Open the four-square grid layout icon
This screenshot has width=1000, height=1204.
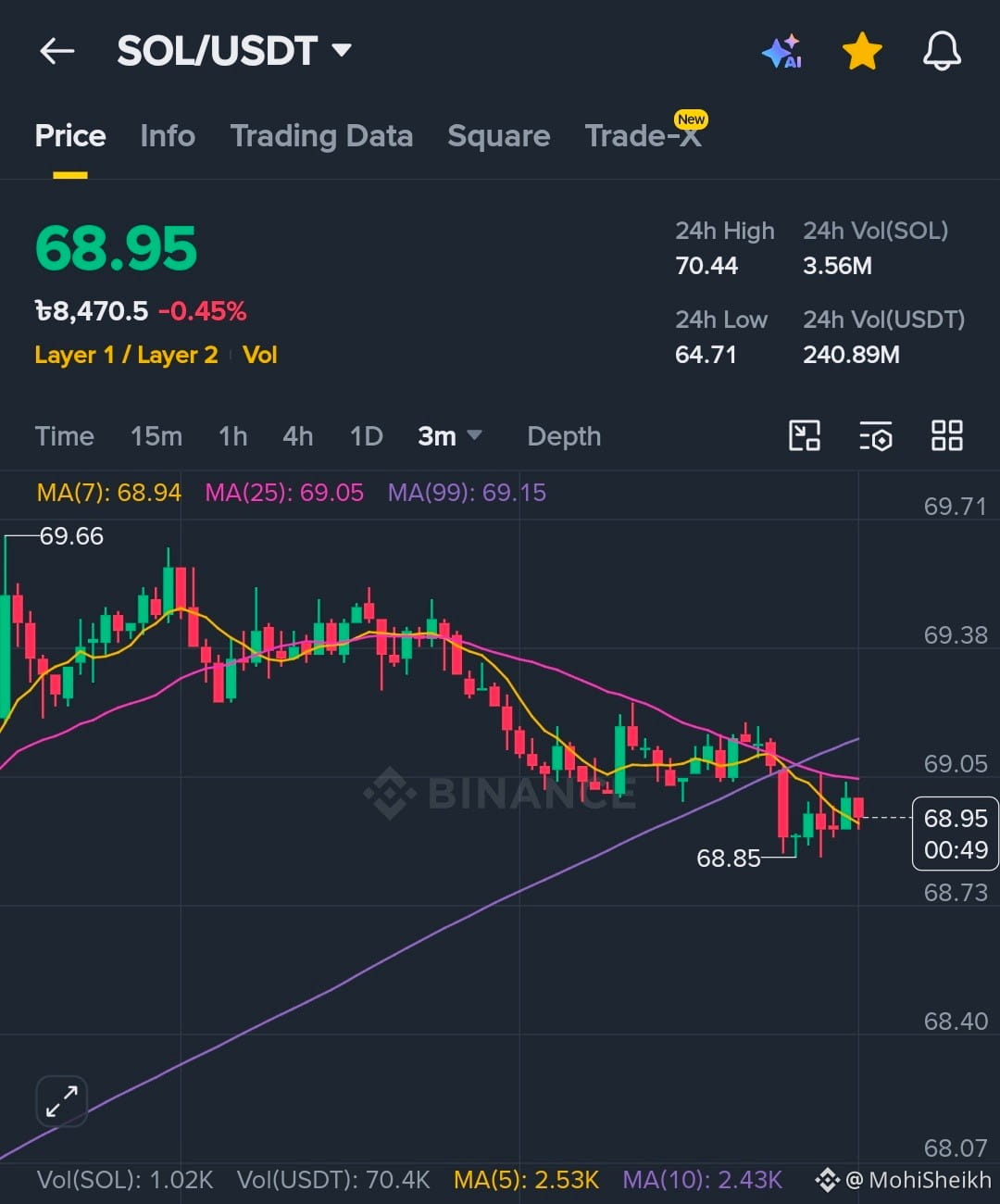[947, 435]
